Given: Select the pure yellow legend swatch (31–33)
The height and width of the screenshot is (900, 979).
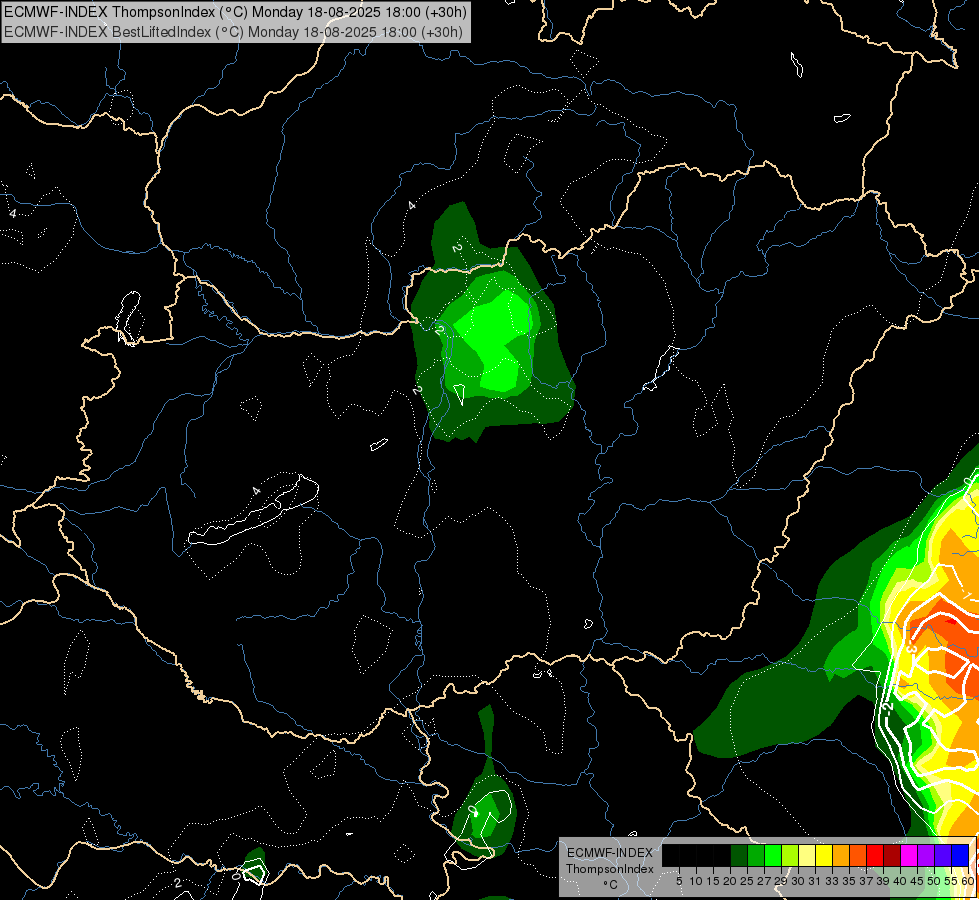Looking at the screenshot, I should tap(824, 856).
